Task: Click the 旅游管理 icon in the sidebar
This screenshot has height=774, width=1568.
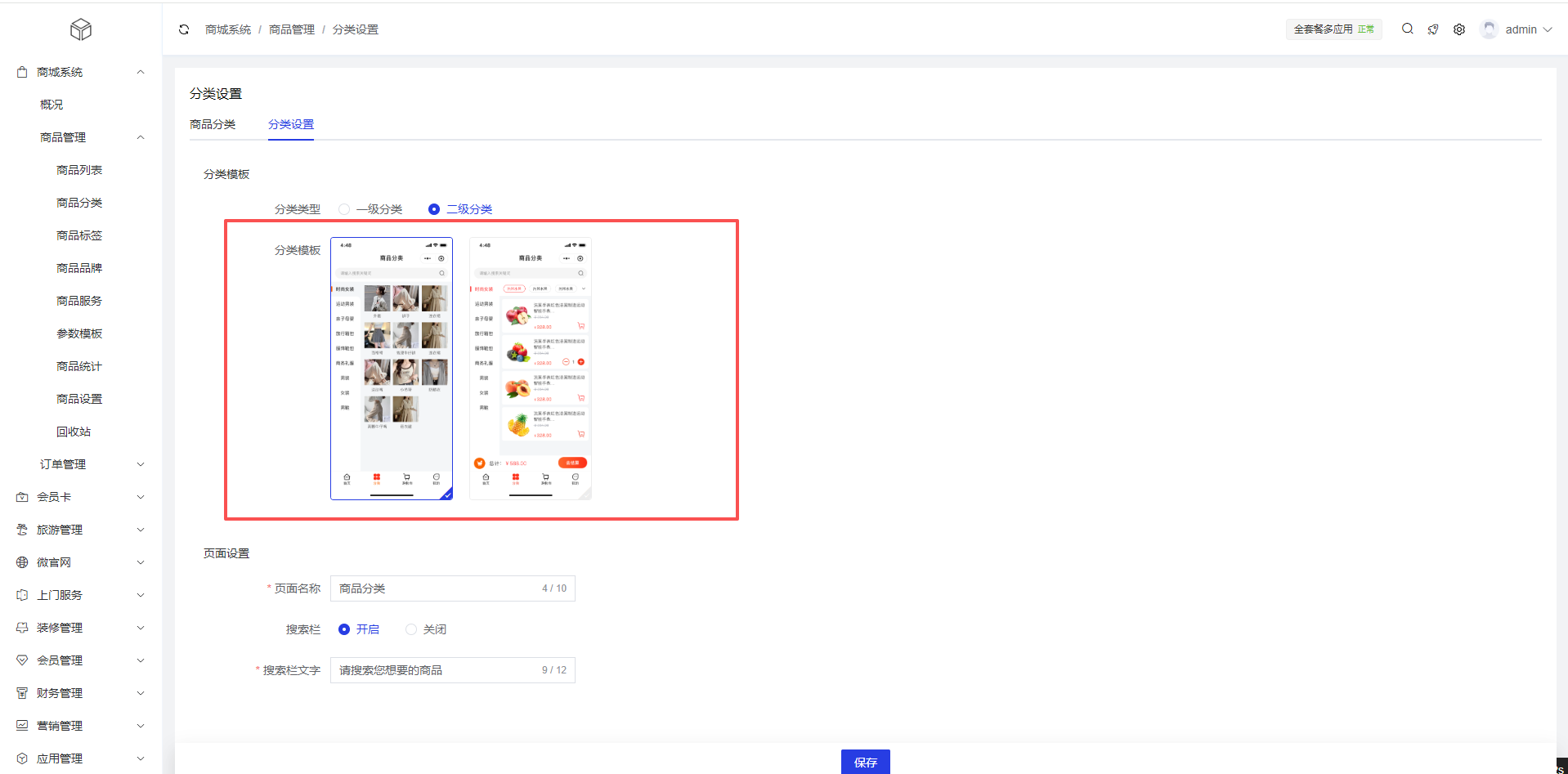Action: click(22, 530)
